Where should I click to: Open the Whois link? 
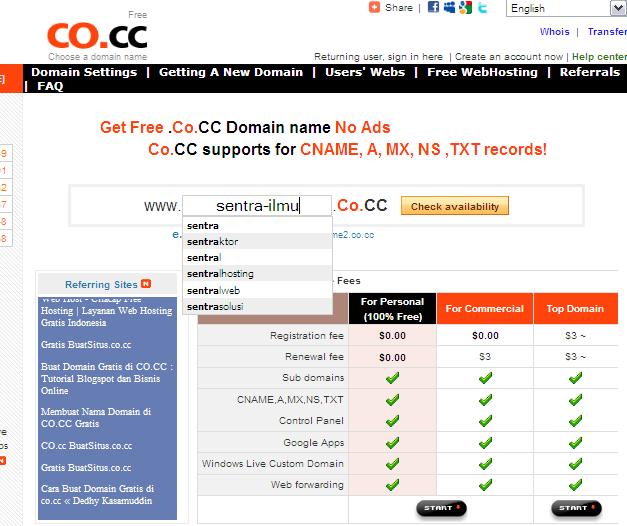click(x=555, y=32)
